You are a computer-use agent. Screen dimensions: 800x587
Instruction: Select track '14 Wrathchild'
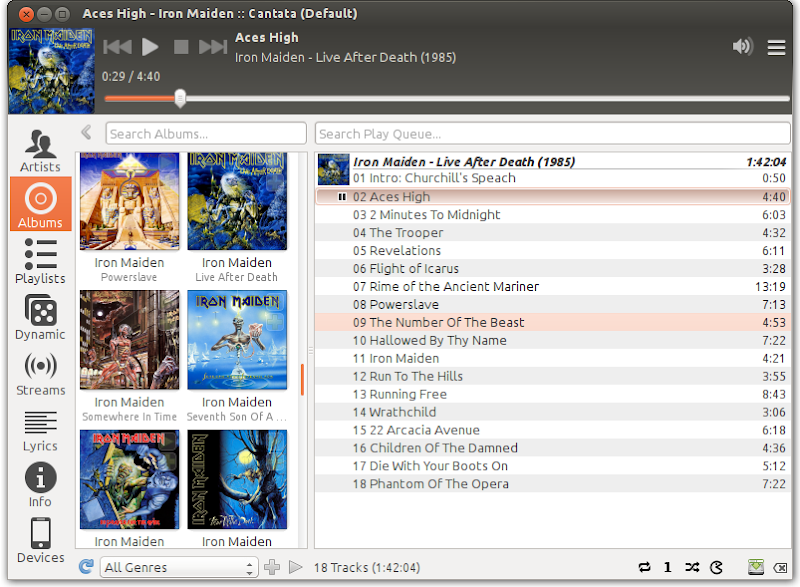tap(553, 412)
